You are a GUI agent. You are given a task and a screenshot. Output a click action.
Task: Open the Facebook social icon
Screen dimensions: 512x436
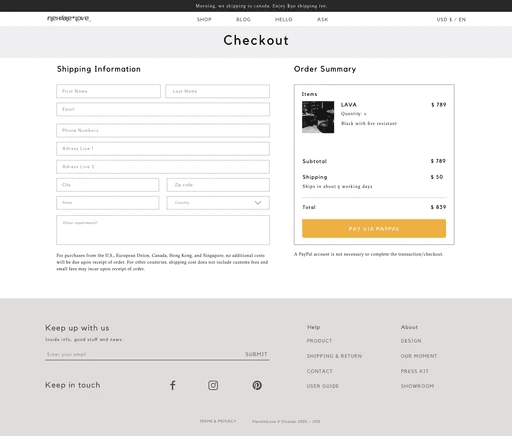tap(173, 385)
